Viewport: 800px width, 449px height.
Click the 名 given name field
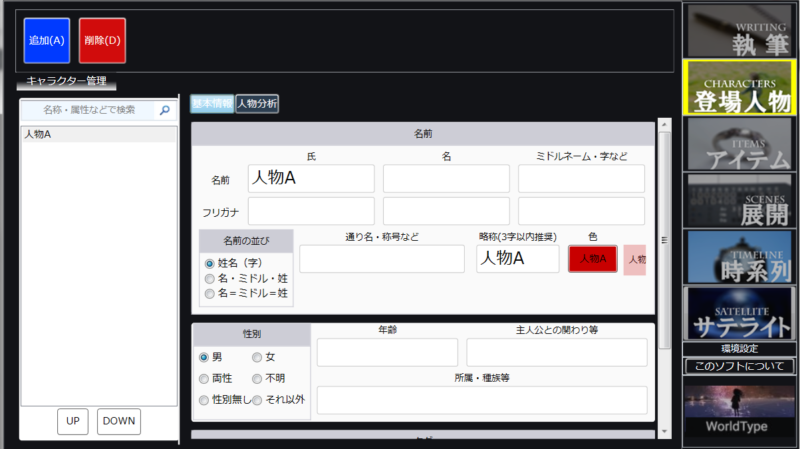[x=446, y=179]
